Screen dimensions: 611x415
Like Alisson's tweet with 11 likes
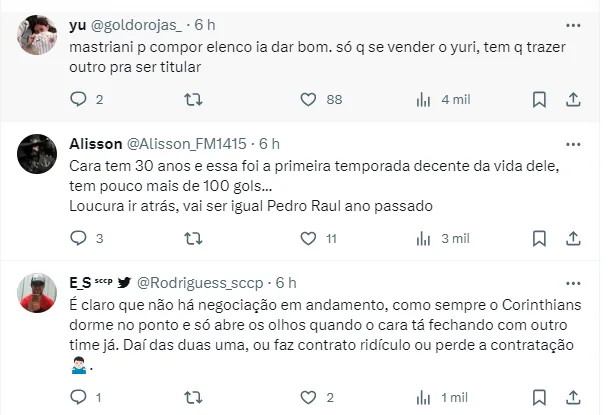309,238
